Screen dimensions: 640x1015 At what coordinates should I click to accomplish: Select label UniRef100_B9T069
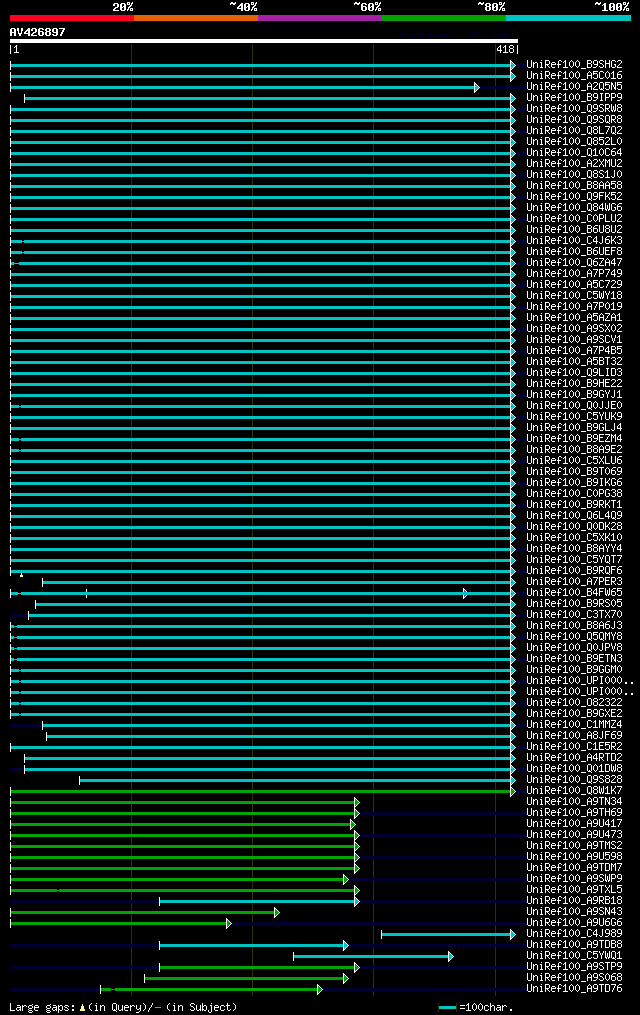[574, 472]
